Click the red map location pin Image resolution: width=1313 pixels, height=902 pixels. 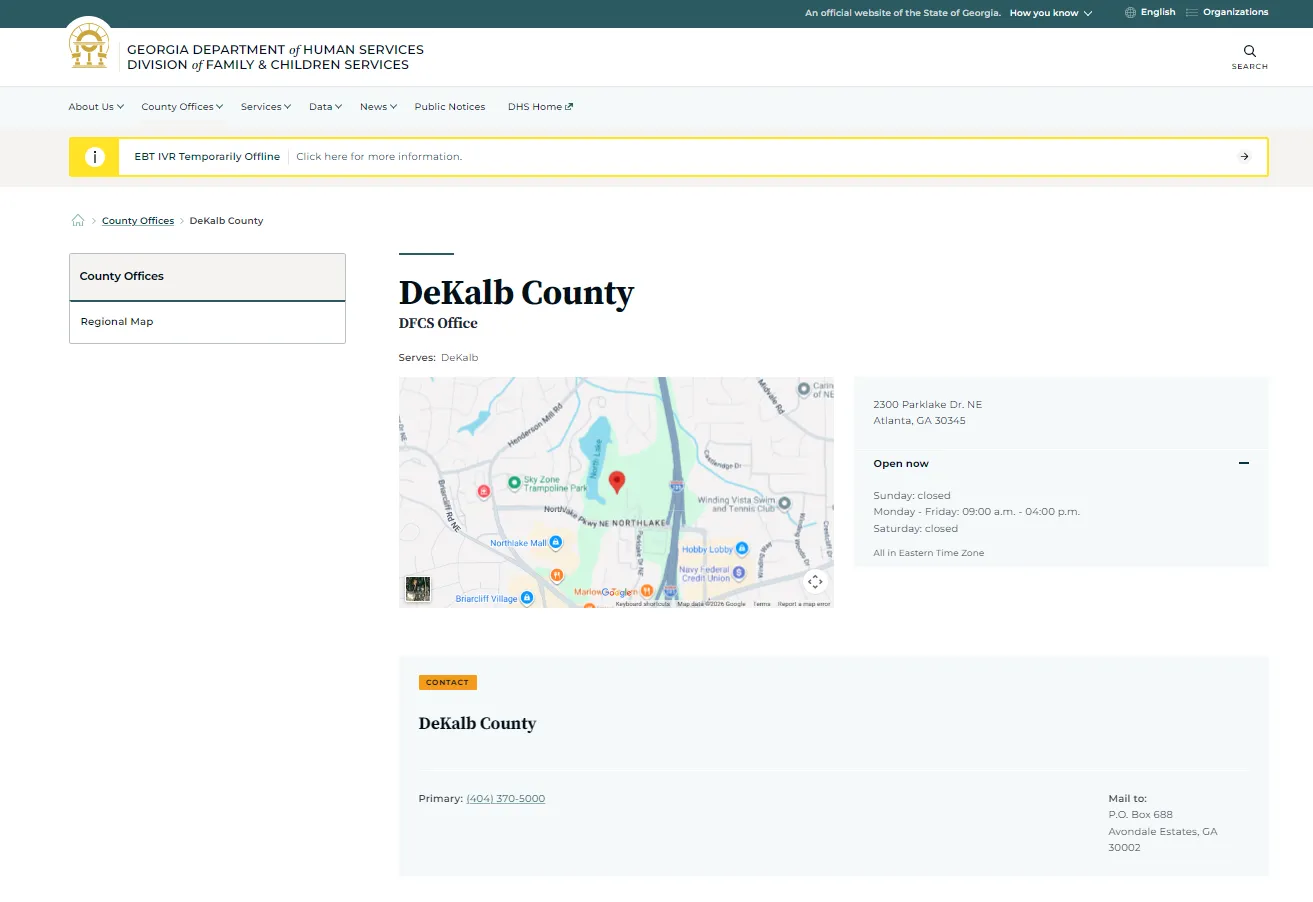pos(617,482)
